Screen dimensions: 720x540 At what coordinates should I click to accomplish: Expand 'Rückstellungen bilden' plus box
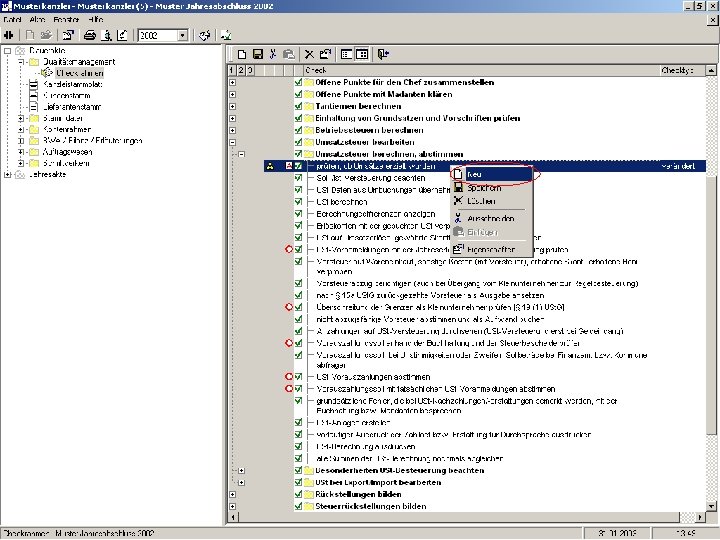click(233, 495)
